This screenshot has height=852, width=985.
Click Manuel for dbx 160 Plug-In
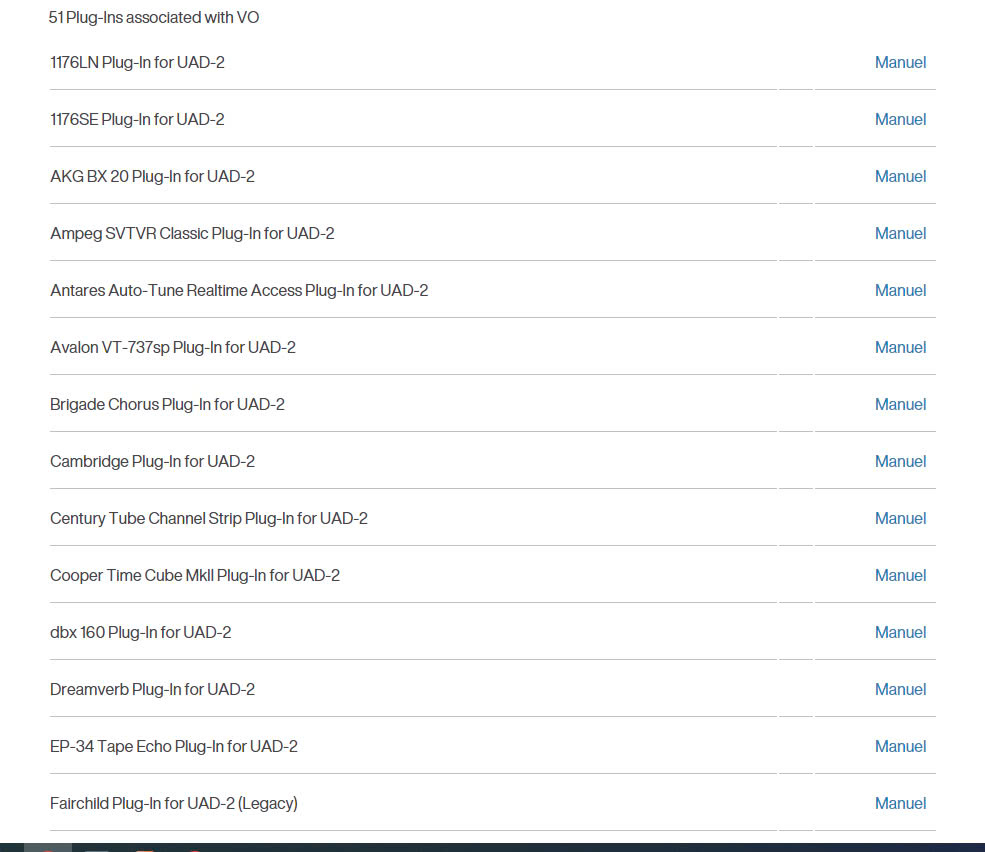point(900,632)
